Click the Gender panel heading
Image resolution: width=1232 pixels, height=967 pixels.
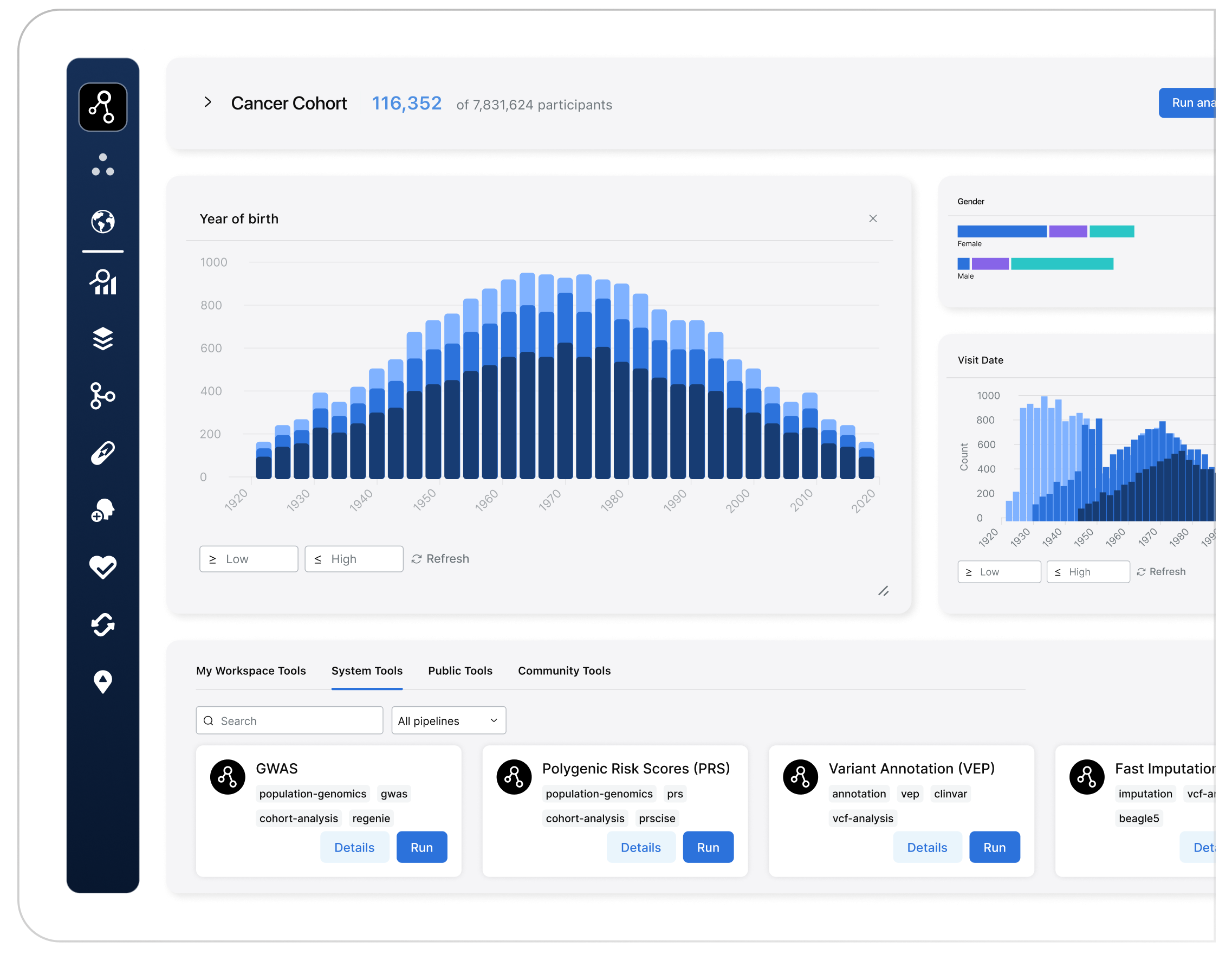(971, 202)
